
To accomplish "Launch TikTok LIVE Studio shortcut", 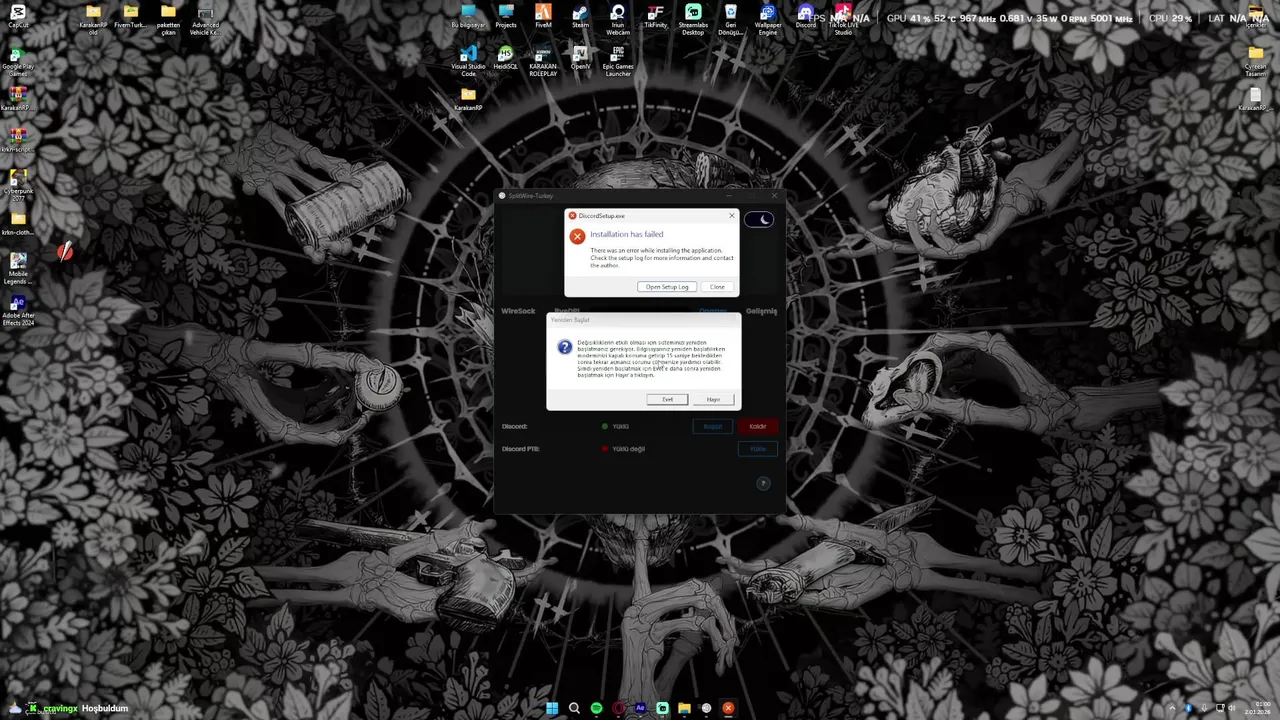I will (843, 20).
